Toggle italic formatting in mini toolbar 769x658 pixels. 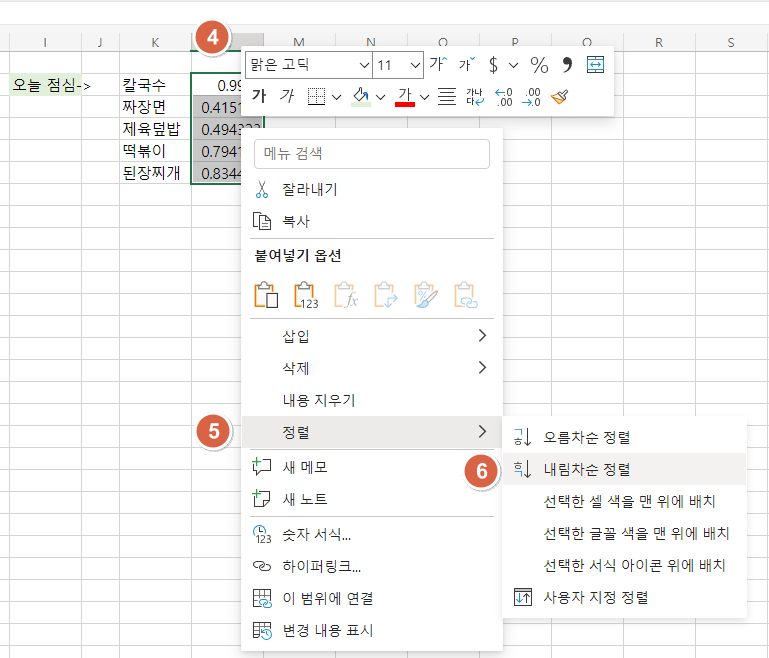(287, 96)
